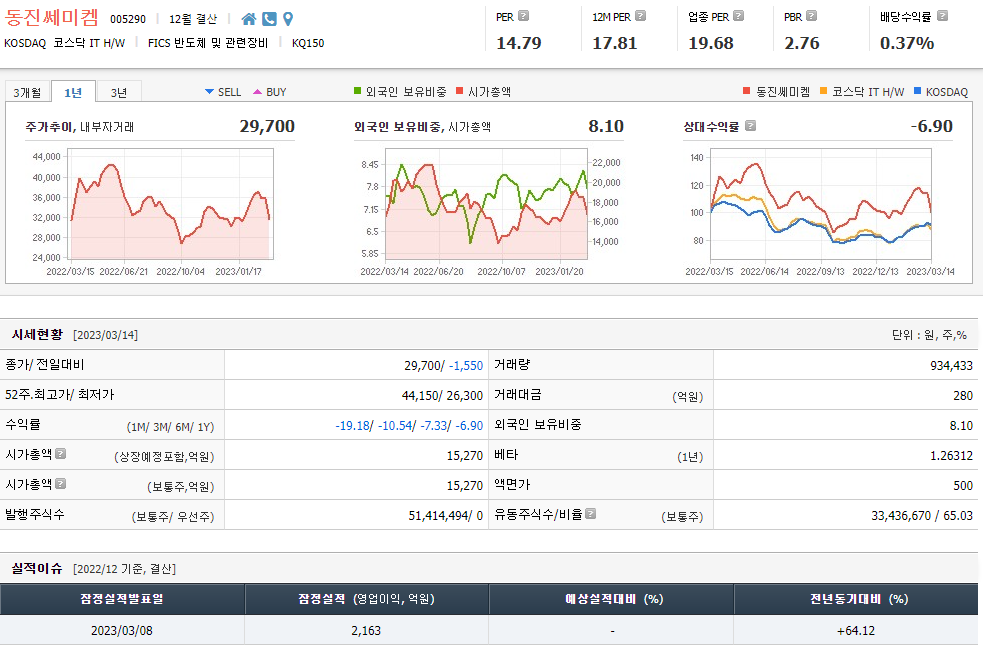Screen dimensions: 983x655
Task: Click the announcement date 2023/03/08
Action: (x=122, y=631)
